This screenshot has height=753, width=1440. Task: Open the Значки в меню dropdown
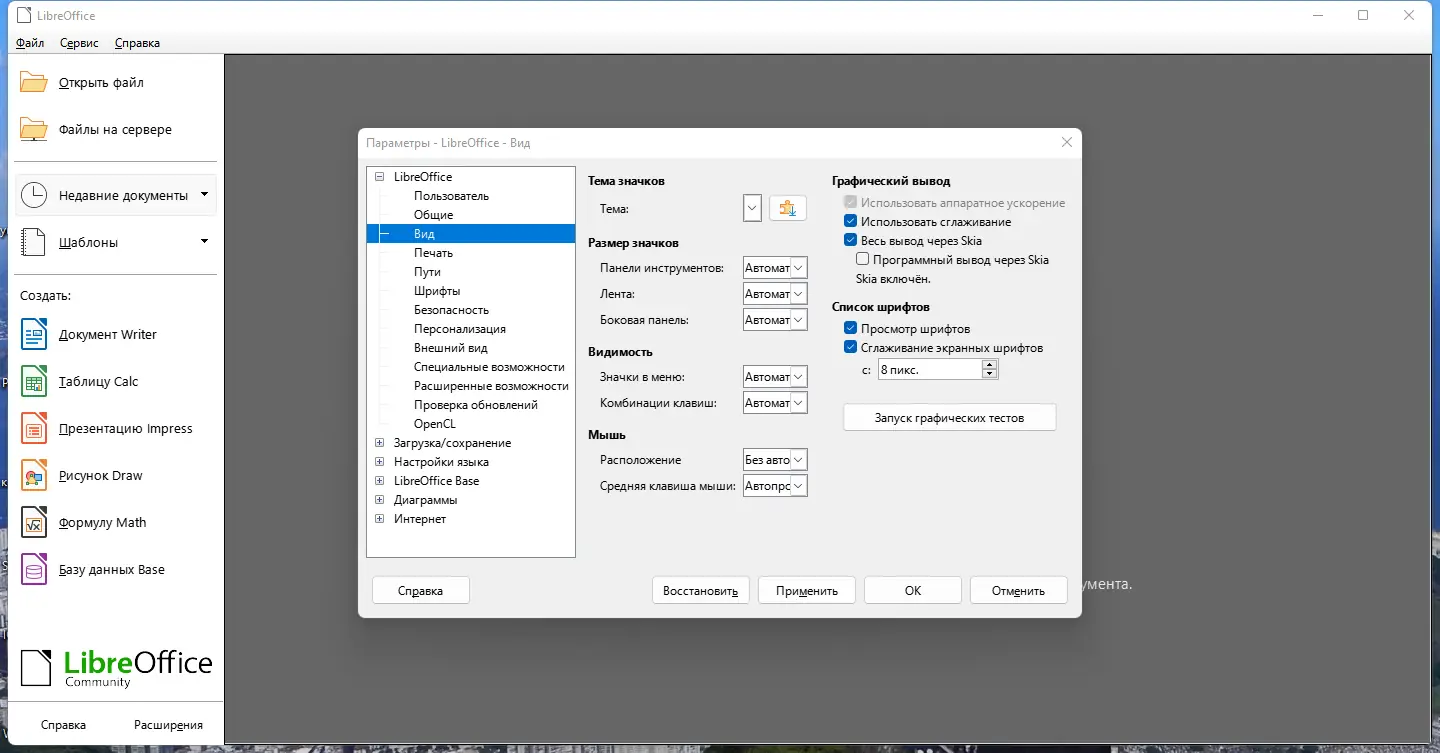pos(775,377)
